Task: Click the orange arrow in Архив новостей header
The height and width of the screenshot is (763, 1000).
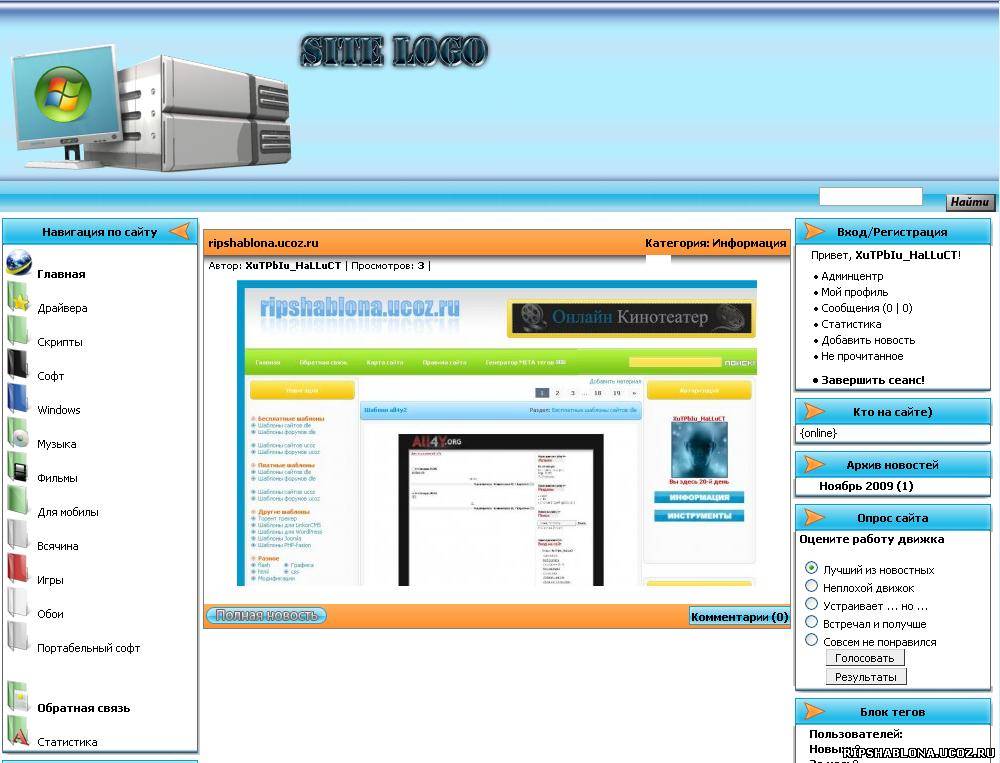Action: [x=814, y=464]
